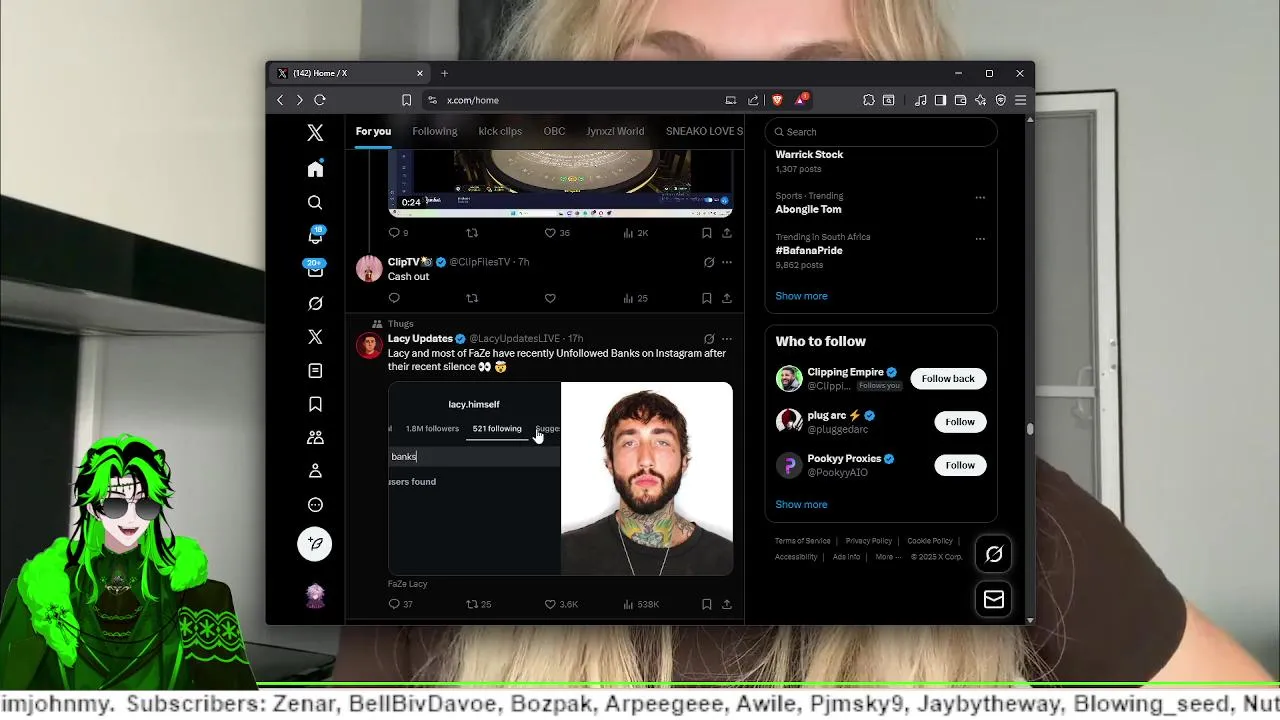Click Brave Shields lion icon in address bar

[x=777, y=100]
